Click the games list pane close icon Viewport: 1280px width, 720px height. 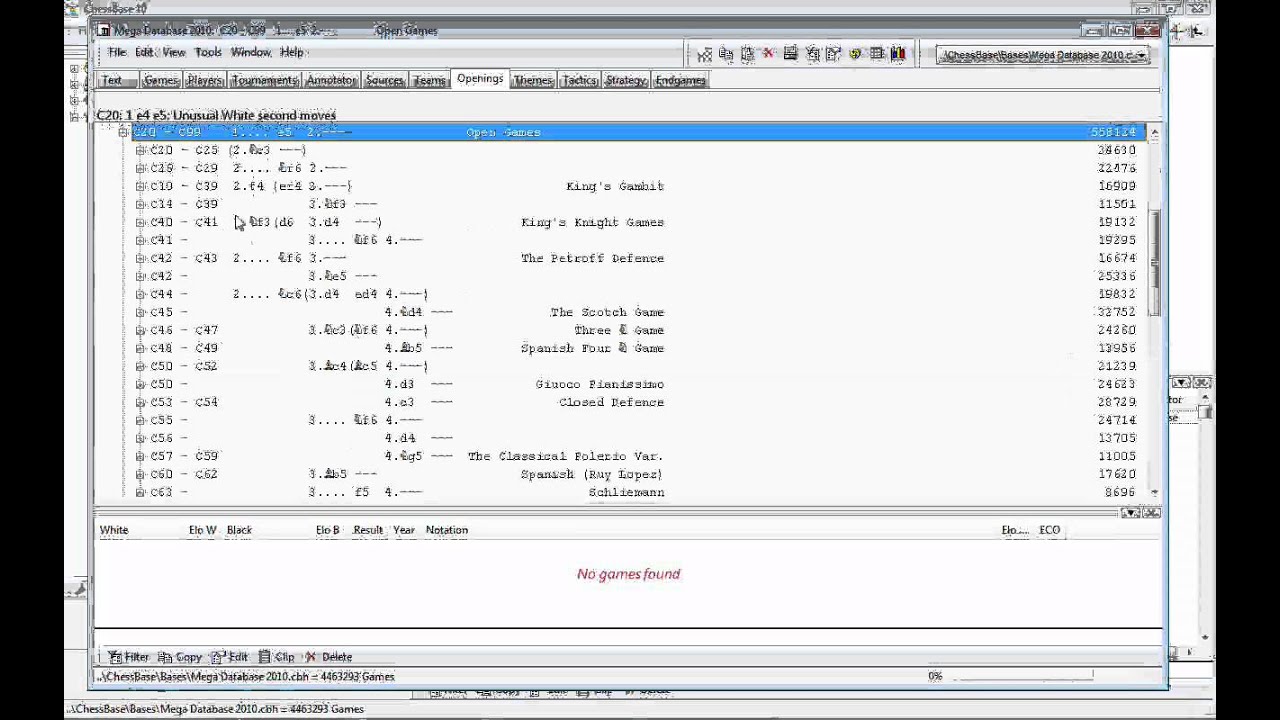point(1151,513)
